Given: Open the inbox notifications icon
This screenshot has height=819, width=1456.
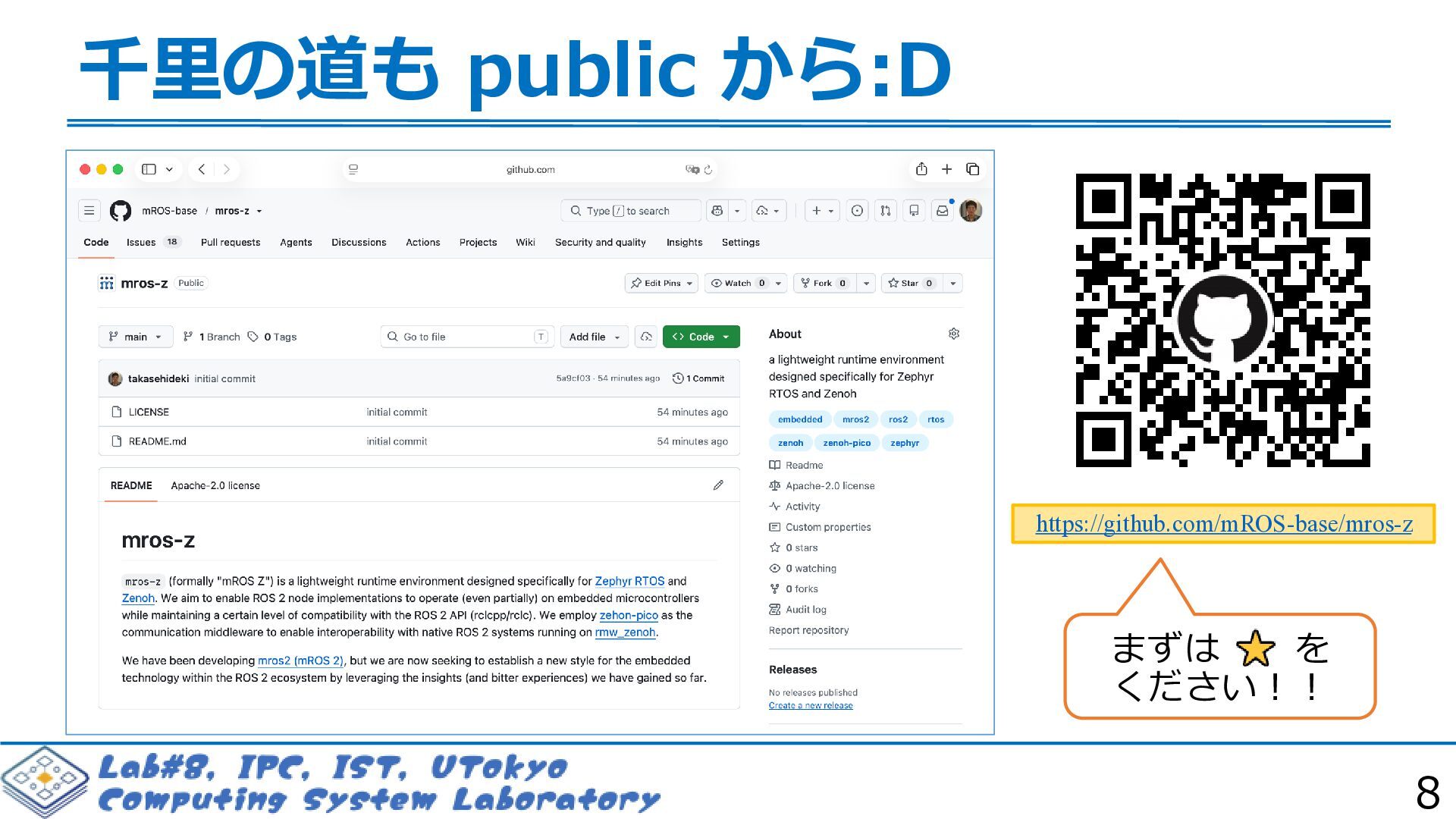Looking at the screenshot, I should coord(942,211).
